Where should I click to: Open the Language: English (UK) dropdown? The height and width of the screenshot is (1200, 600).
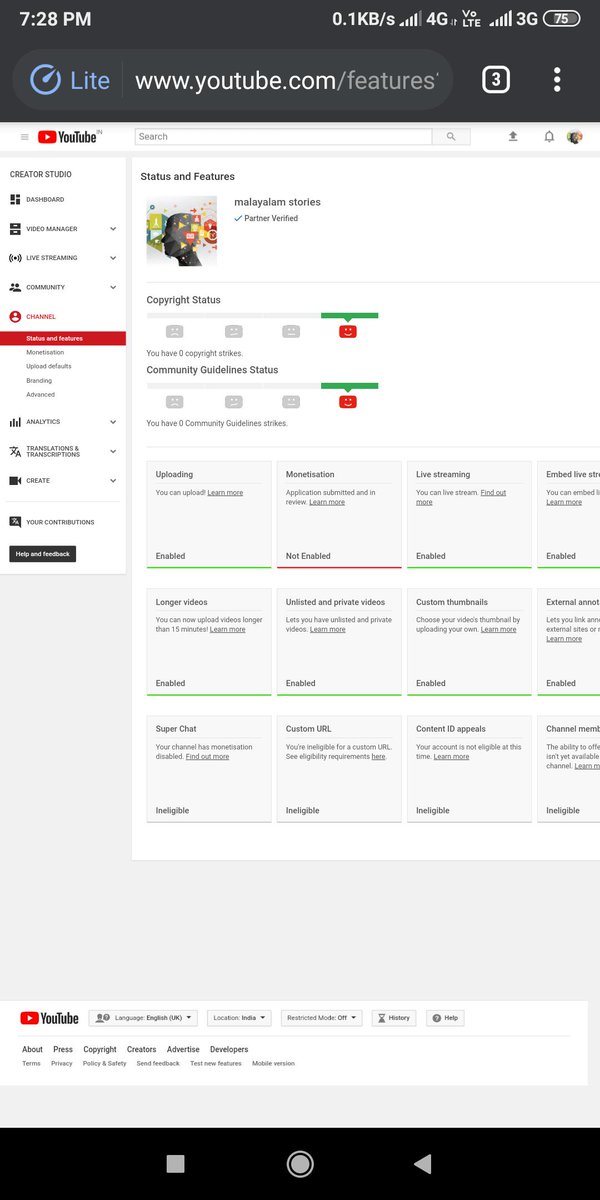pos(144,1018)
